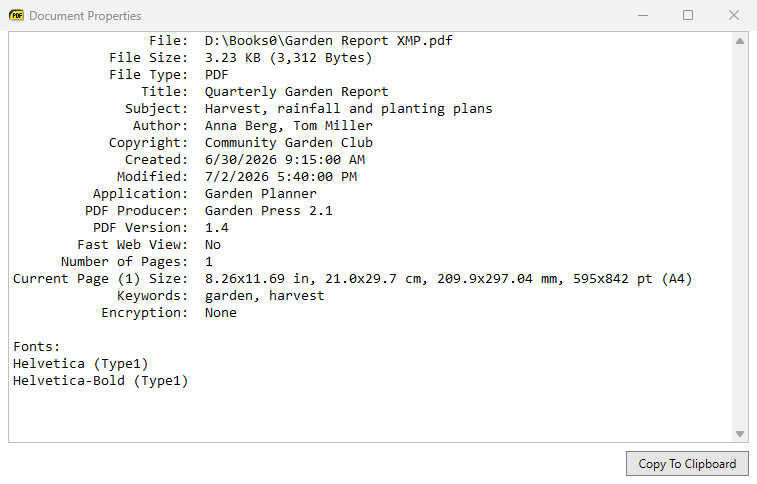Screen dimensions: 757x484
Task: Close the Document Properties window
Action: point(734,15)
